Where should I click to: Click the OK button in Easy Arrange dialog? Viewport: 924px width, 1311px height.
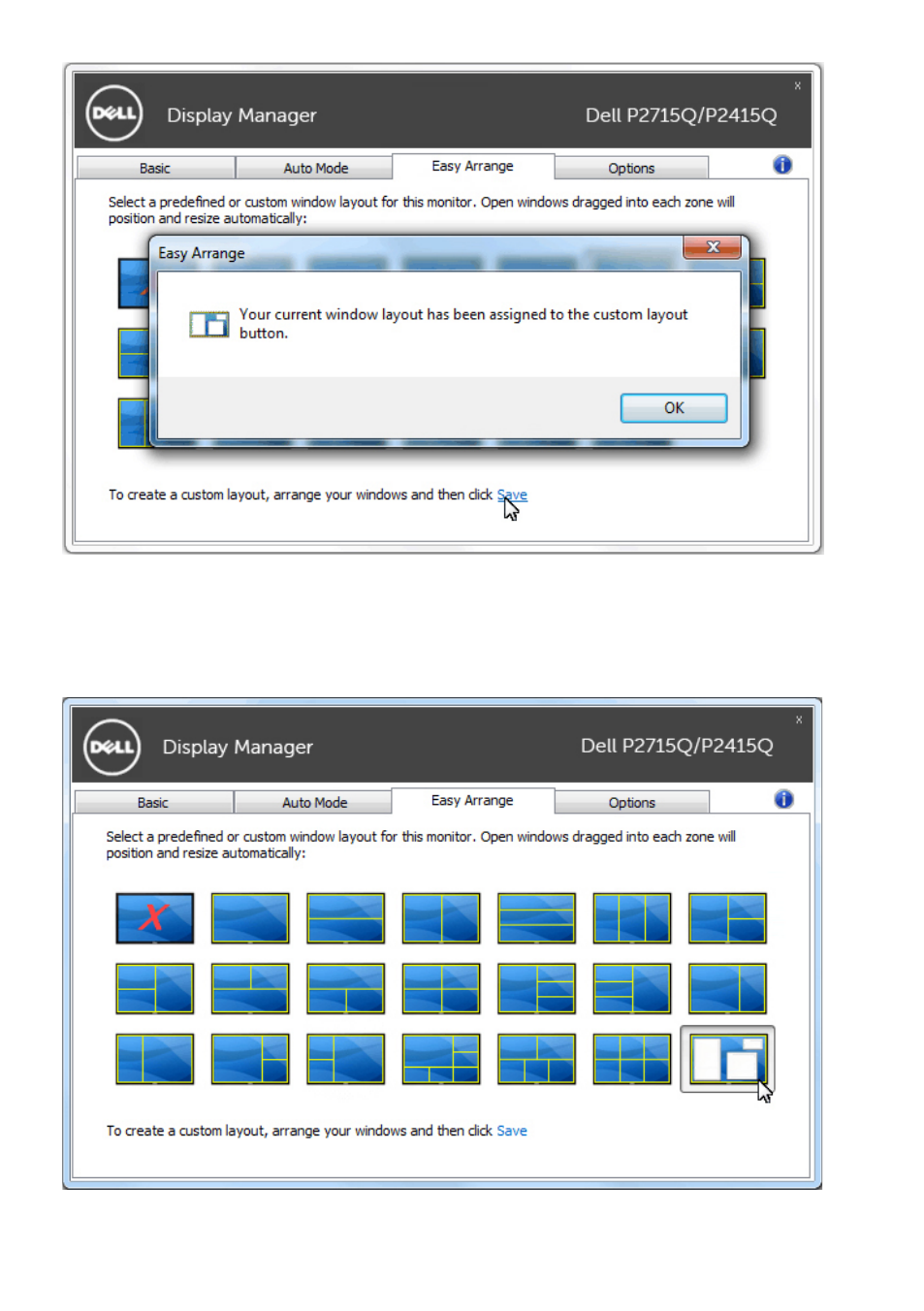(x=674, y=408)
